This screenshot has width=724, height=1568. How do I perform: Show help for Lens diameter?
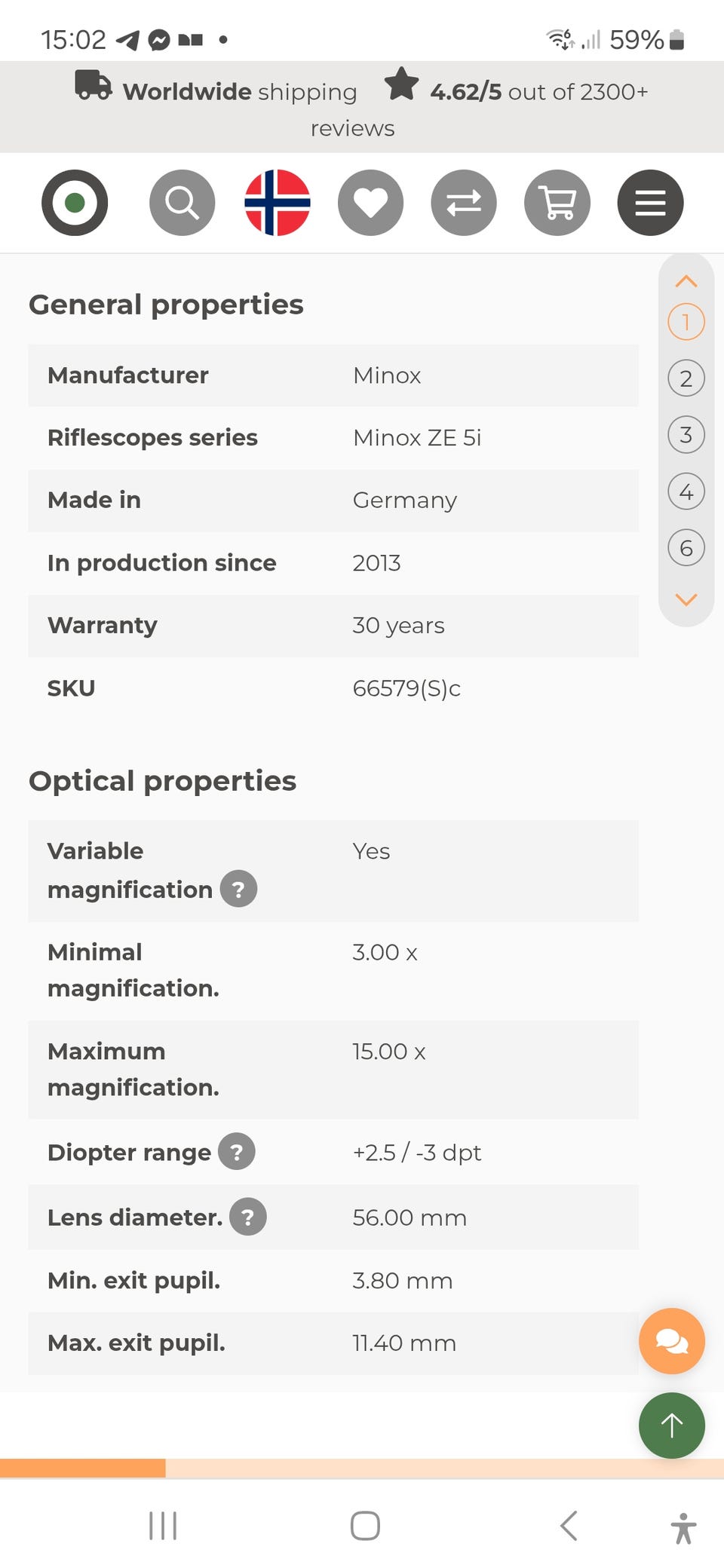click(248, 1217)
